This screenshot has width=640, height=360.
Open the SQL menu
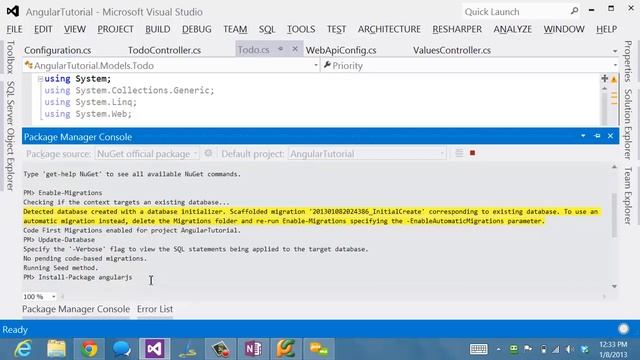(267, 29)
